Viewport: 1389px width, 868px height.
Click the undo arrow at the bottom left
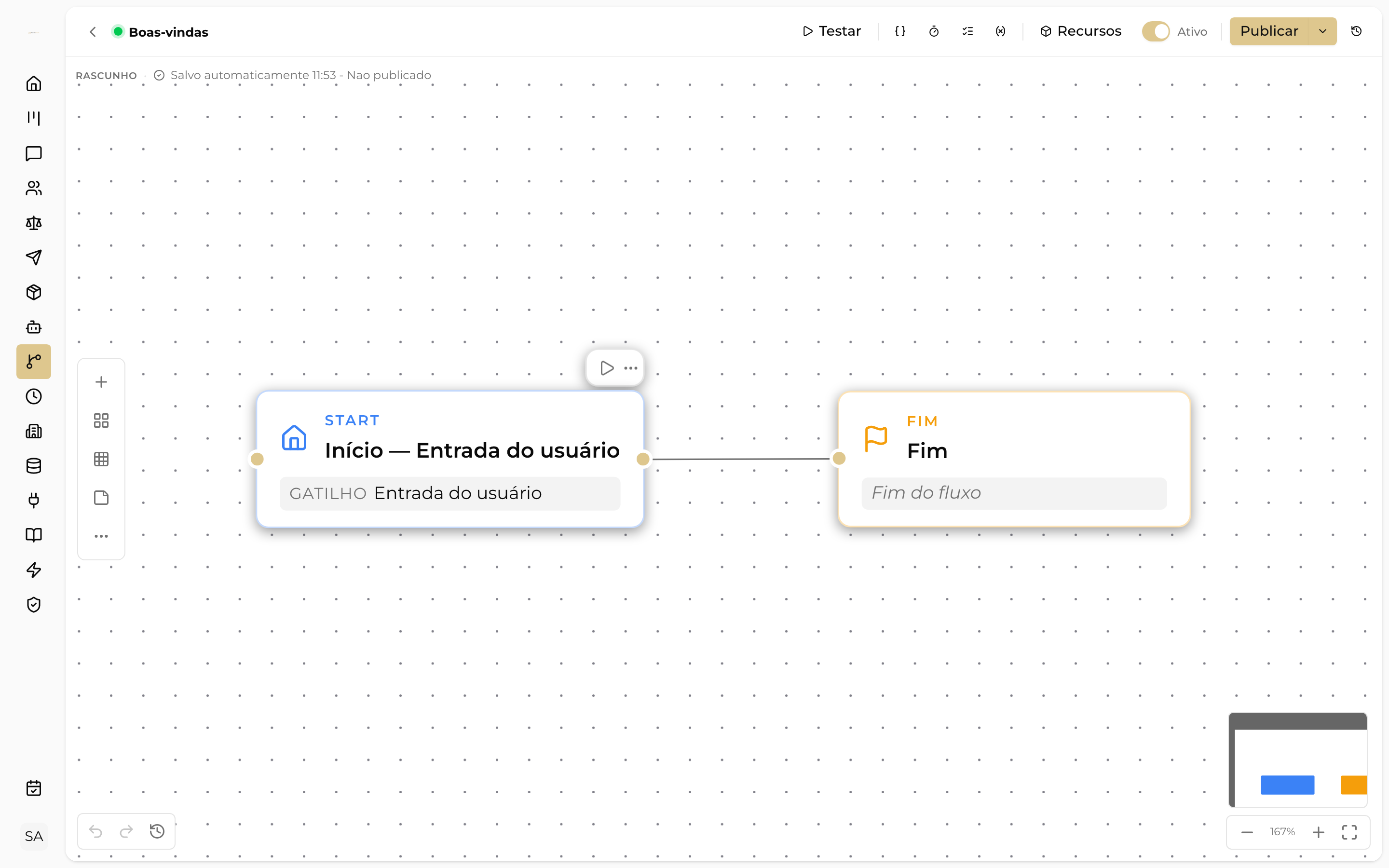[96, 831]
